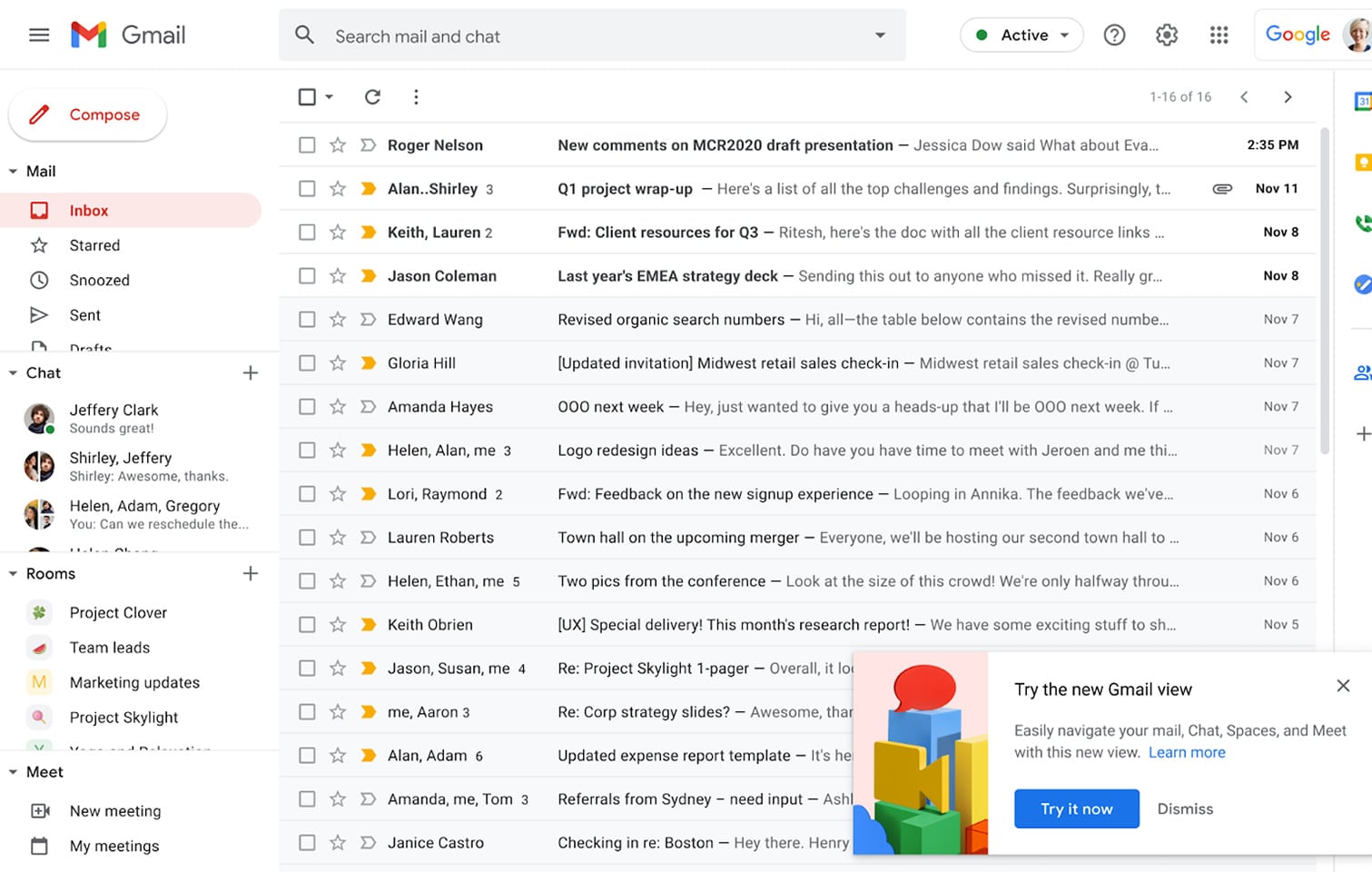Open the Starred folder

click(94, 245)
